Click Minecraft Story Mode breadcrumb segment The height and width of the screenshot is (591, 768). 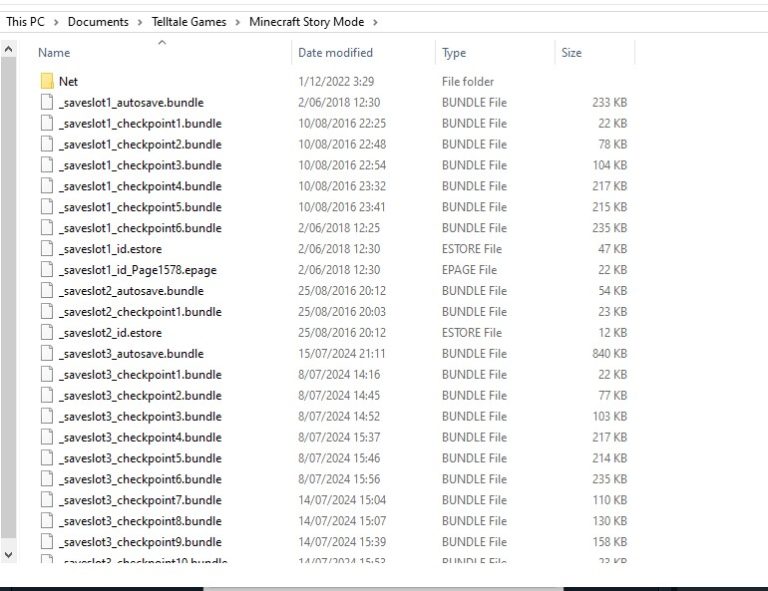point(307,22)
